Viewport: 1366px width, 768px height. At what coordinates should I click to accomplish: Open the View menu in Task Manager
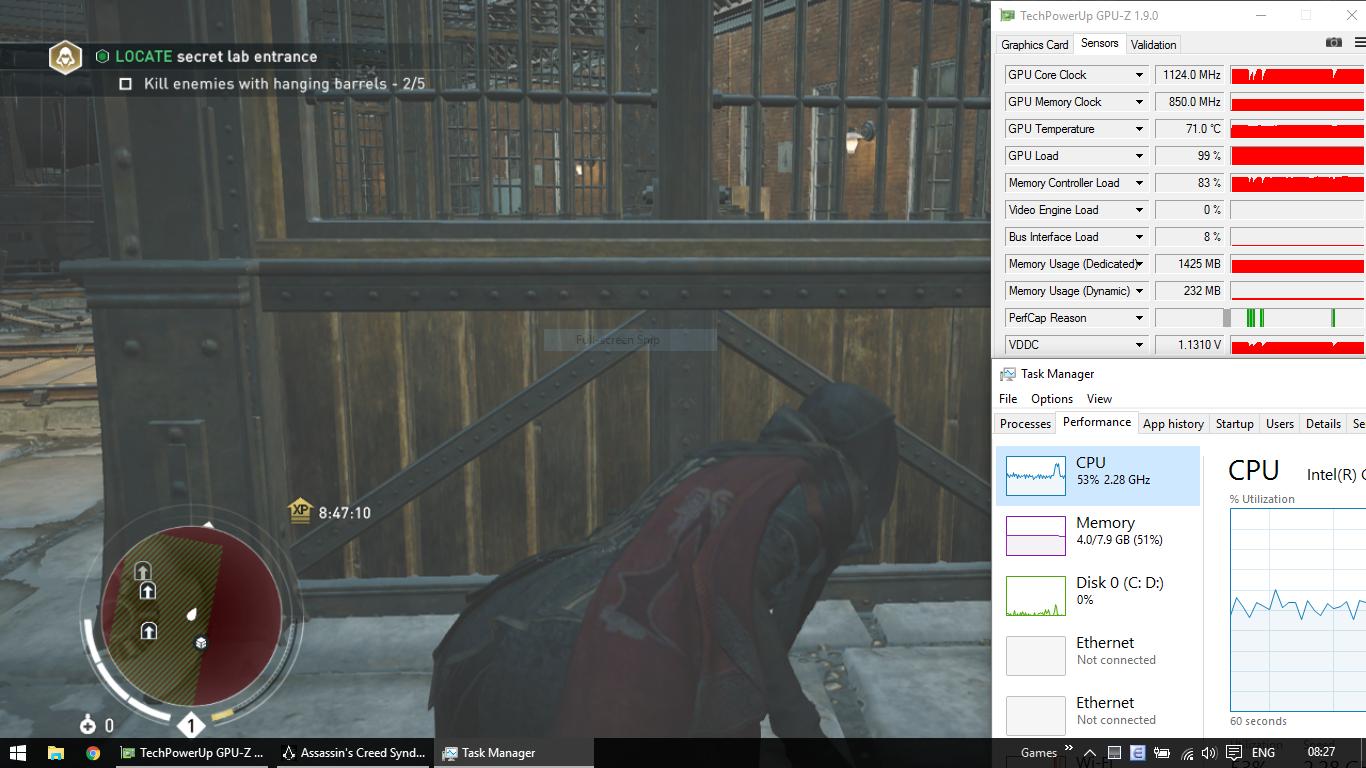pyautogui.click(x=1099, y=398)
